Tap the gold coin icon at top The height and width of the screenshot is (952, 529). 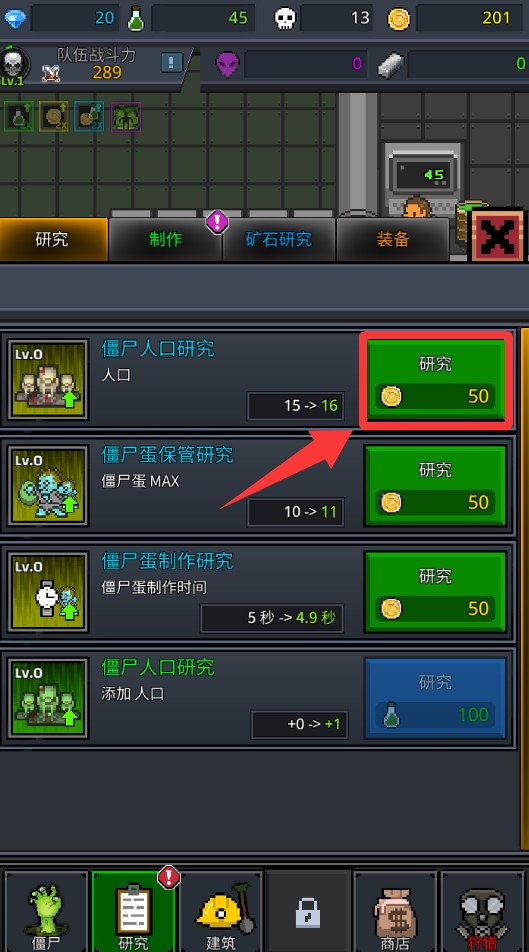point(398,19)
